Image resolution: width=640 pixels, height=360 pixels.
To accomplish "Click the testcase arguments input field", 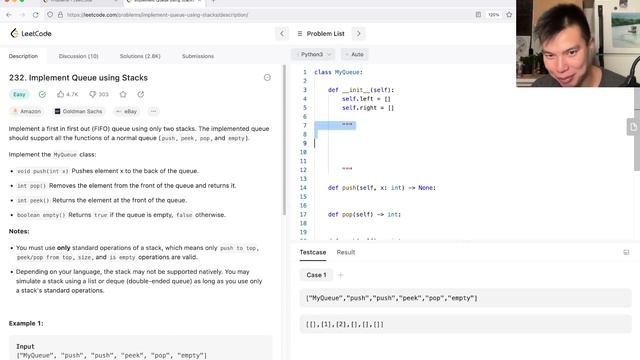I will click(465, 324).
